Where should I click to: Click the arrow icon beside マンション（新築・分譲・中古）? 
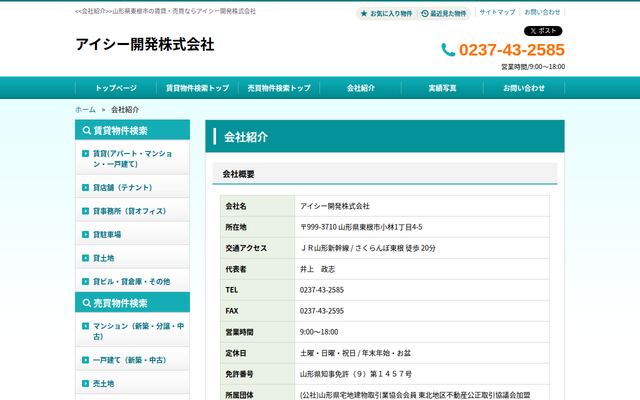coord(85,326)
